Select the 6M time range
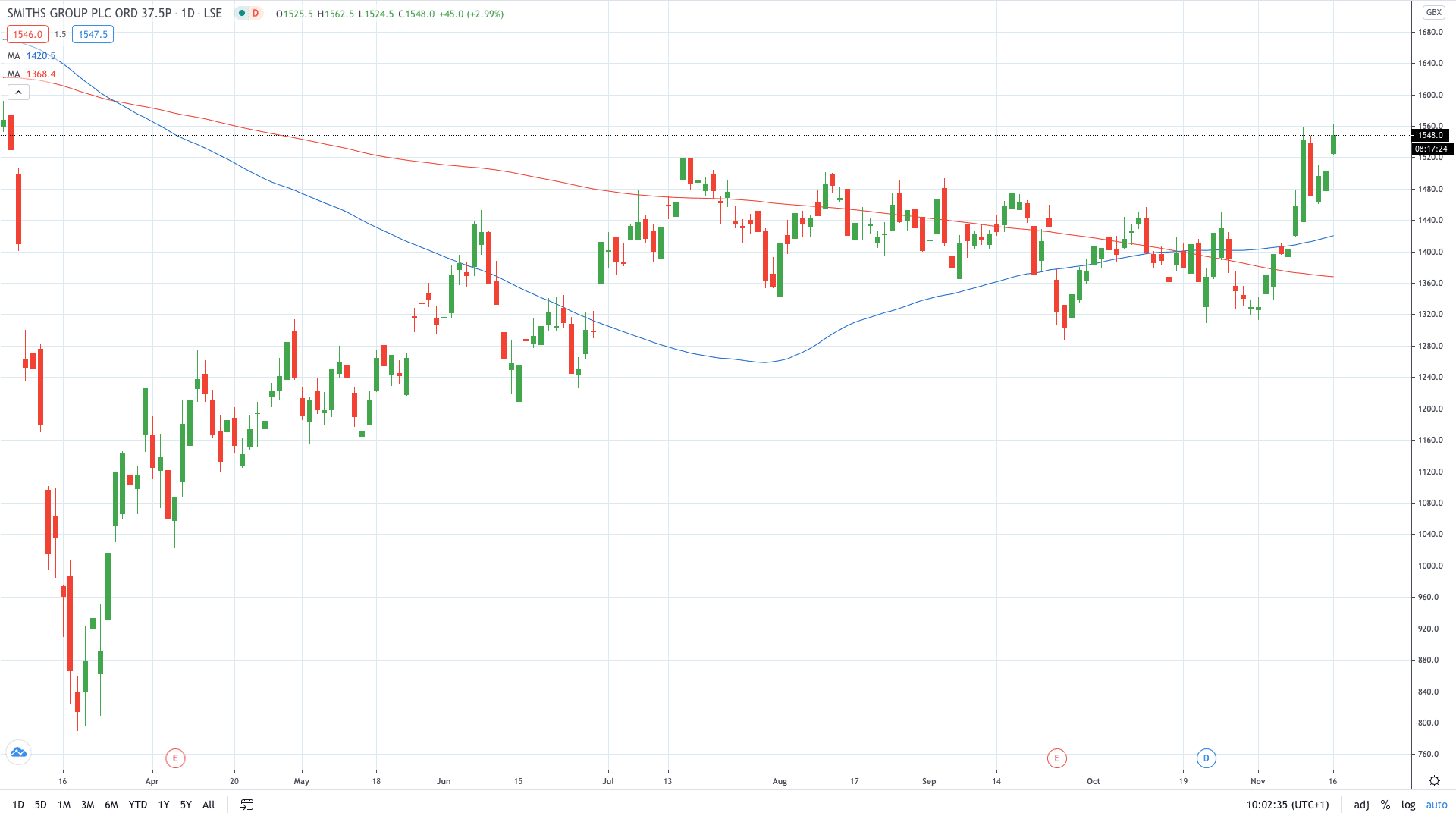1456x819 pixels. pyautogui.click(x=111, y=805)
